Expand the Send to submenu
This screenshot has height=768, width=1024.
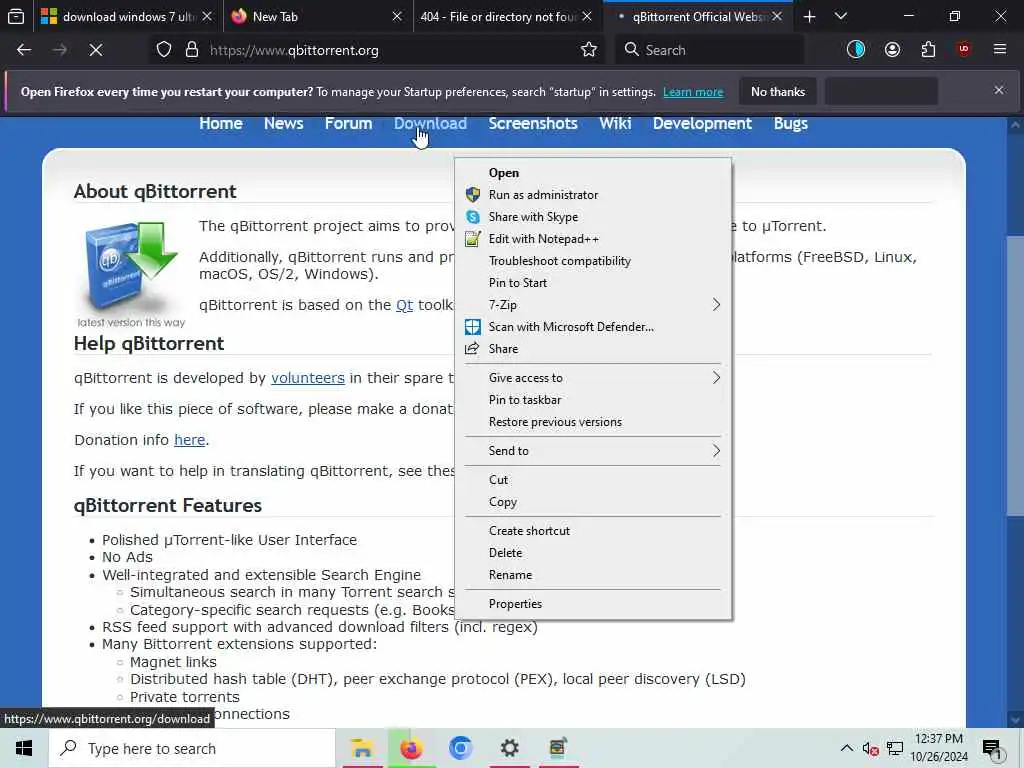(x=593, y=451)
